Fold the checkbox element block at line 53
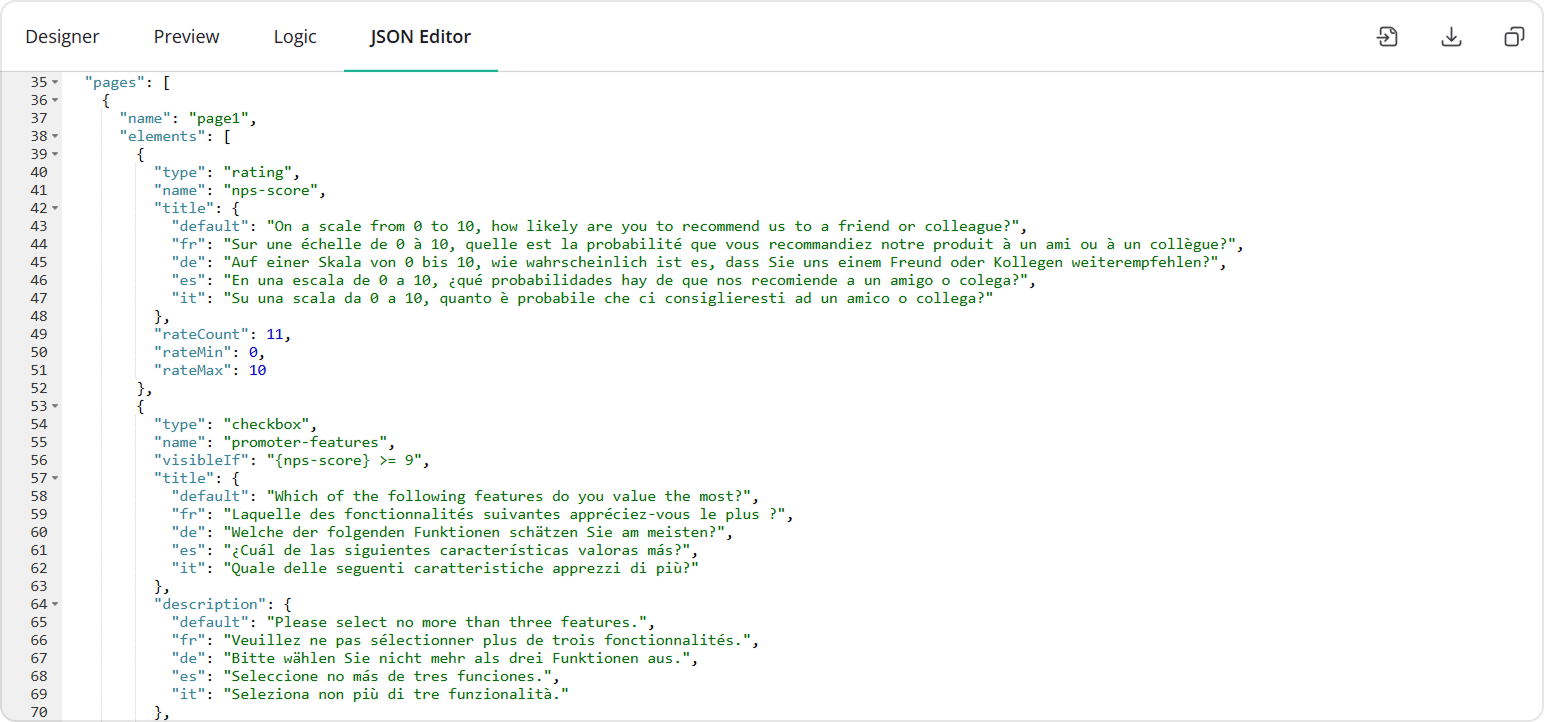 pyautogui.click(x=54, y=405)
